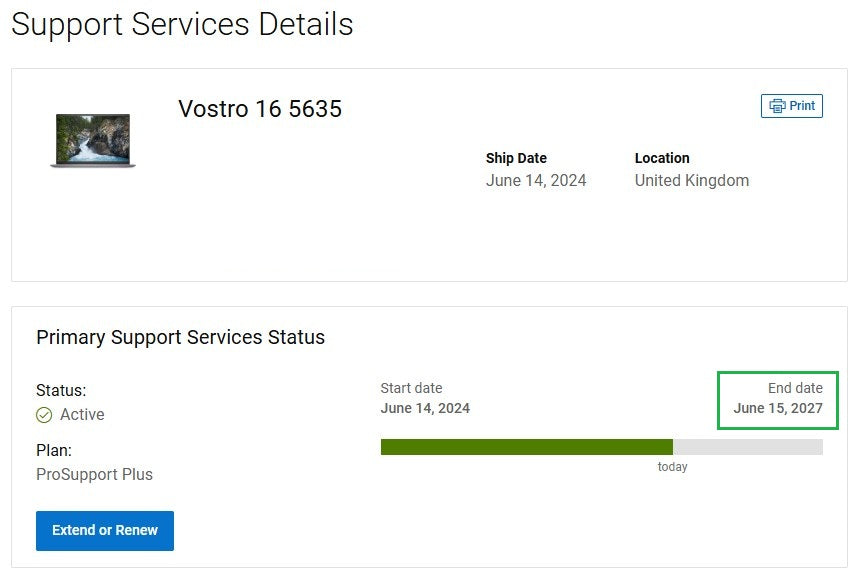Click the green portion of warranty progress bar
The width and height of the screenshot is (859, 578).
[526, 447]
